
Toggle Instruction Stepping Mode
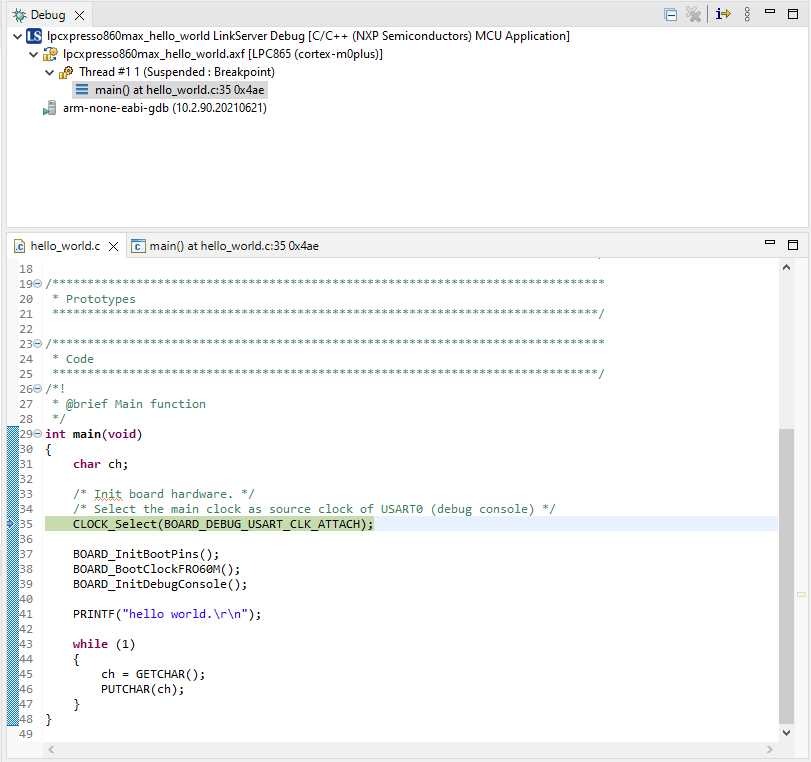pyautogui.click(x=723, y=15)
